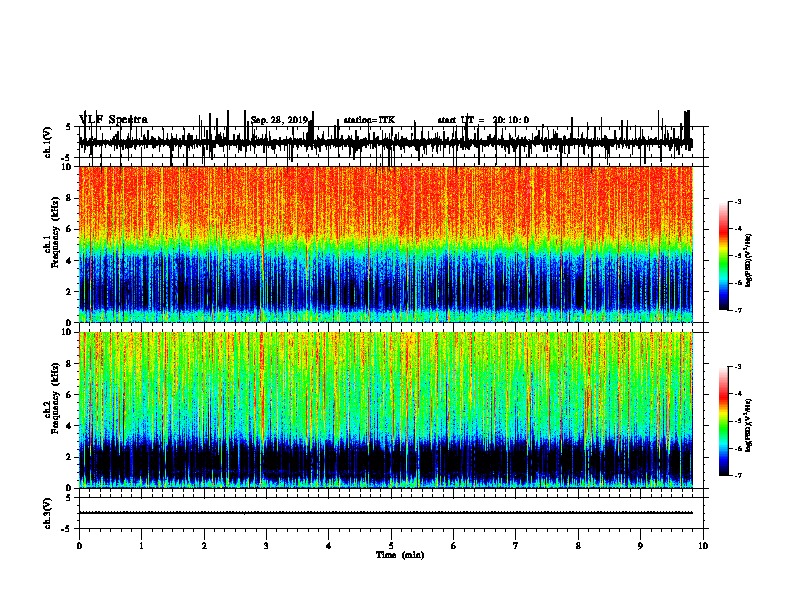Click time axis tick label "3"
Image resolution: width=792 pixels, height=612 pixels.
point(266,546)
